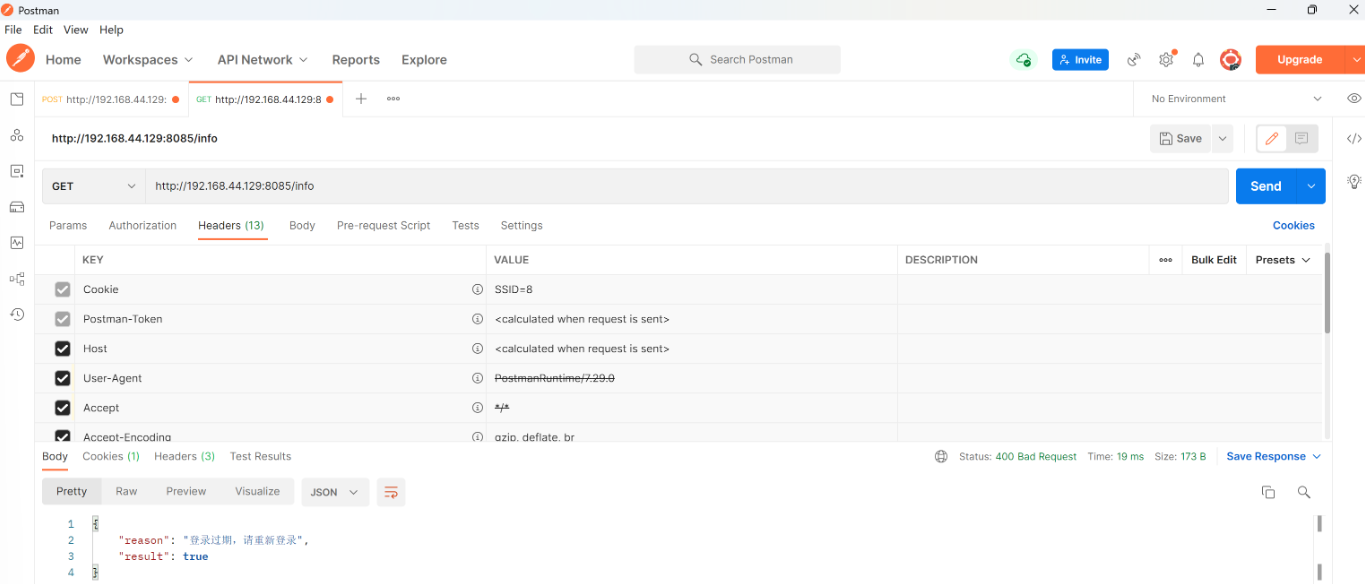Open tab options three-dots menu
Screen dimensions: 1365x584
coord(393,99)
